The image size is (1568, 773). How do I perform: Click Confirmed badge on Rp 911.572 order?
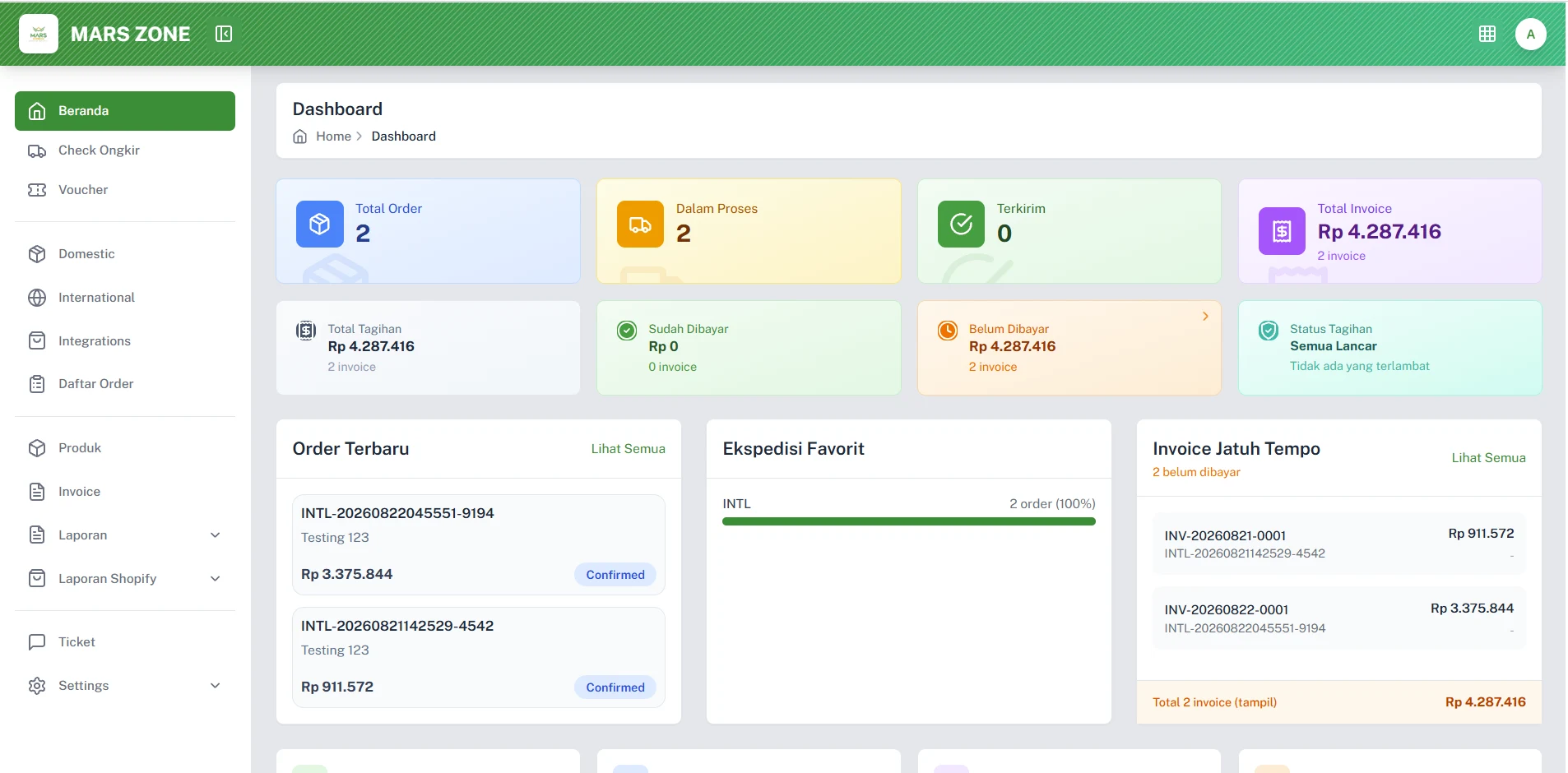pyautogui.click(x=615, y=687)
